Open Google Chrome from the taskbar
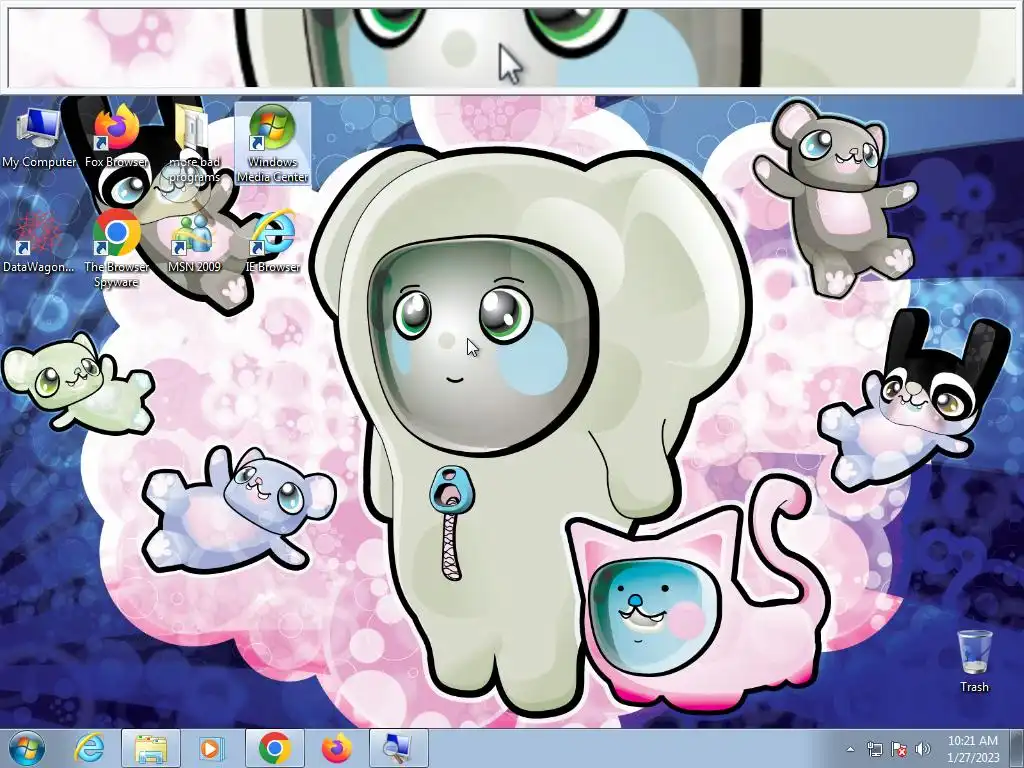Screen dimensions: 1024x768 coord(274,749)
